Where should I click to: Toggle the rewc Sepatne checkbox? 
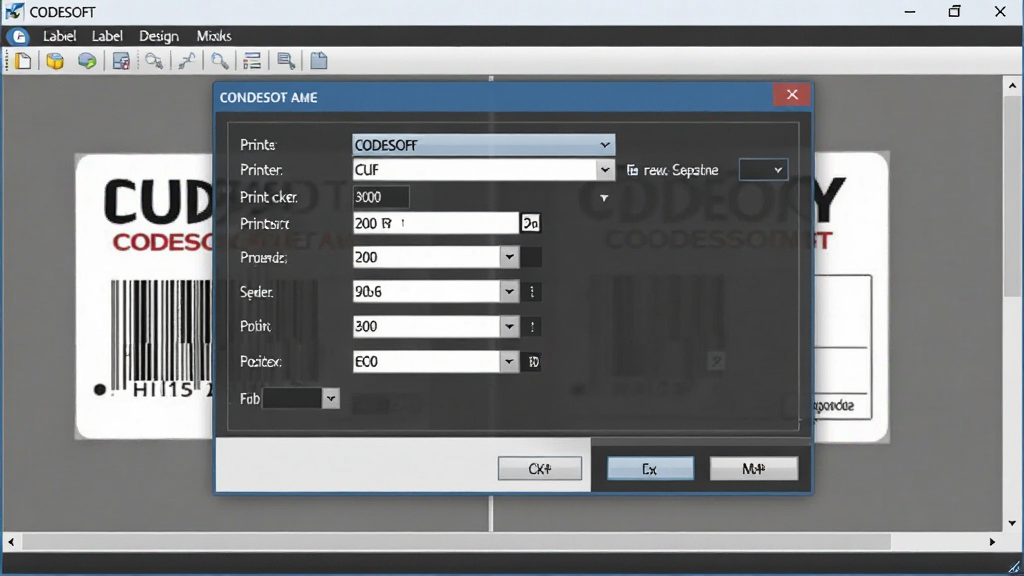(x=632, y=170)
